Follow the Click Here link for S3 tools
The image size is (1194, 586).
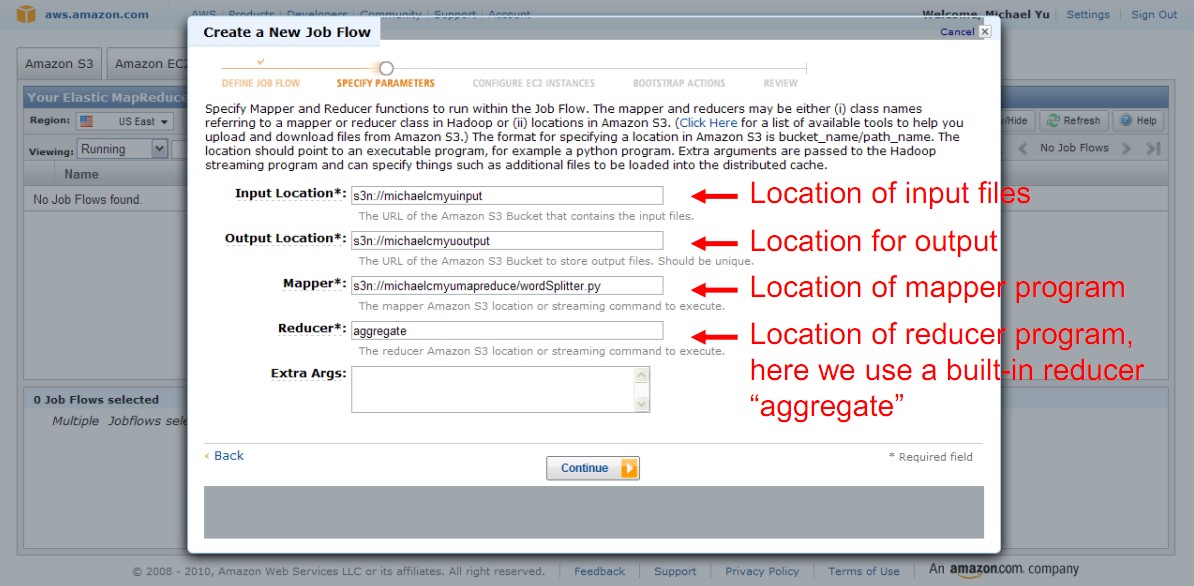(x=708, y=123)
